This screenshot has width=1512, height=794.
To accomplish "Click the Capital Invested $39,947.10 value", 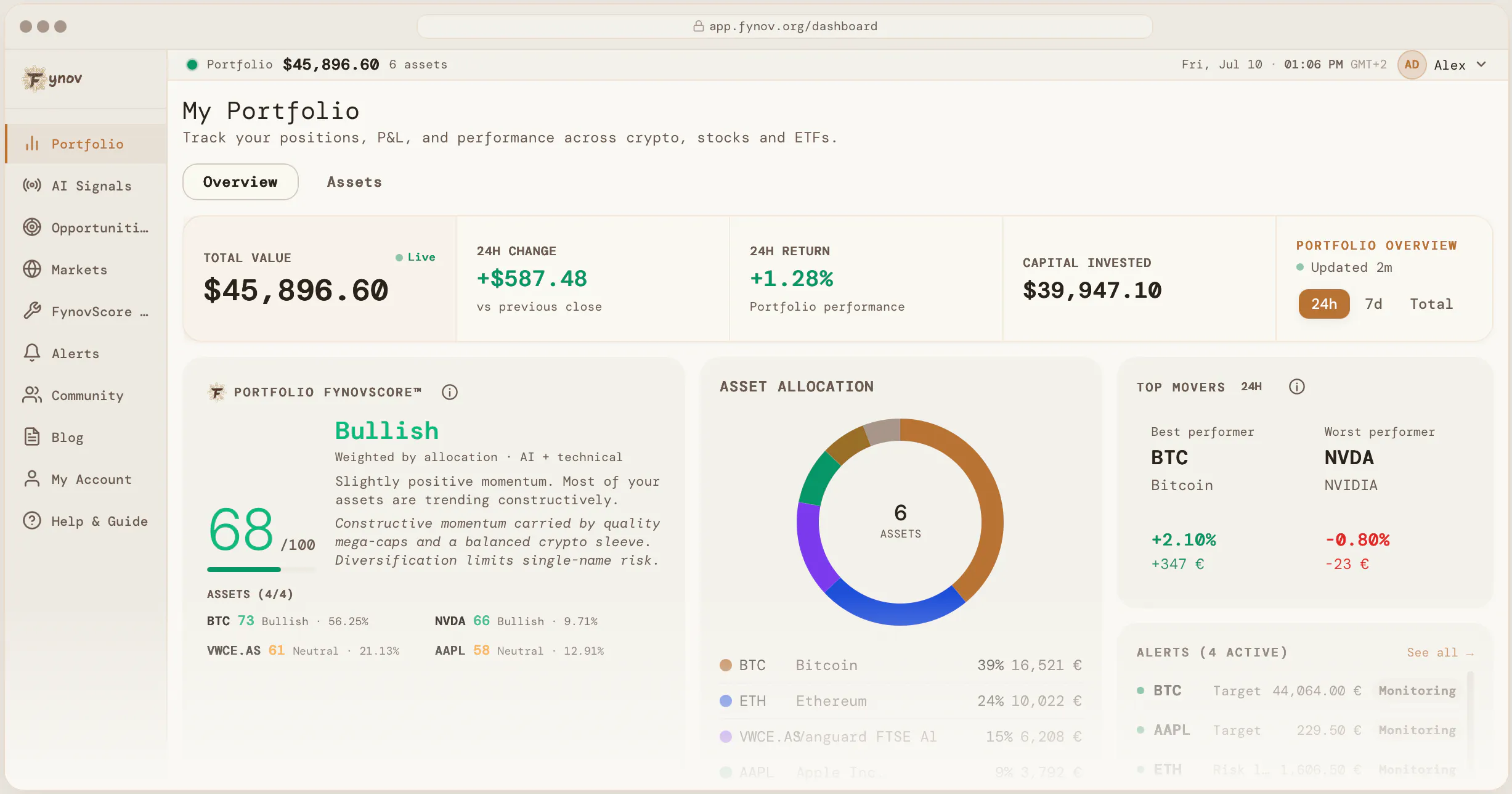I will coord(1092,290).
